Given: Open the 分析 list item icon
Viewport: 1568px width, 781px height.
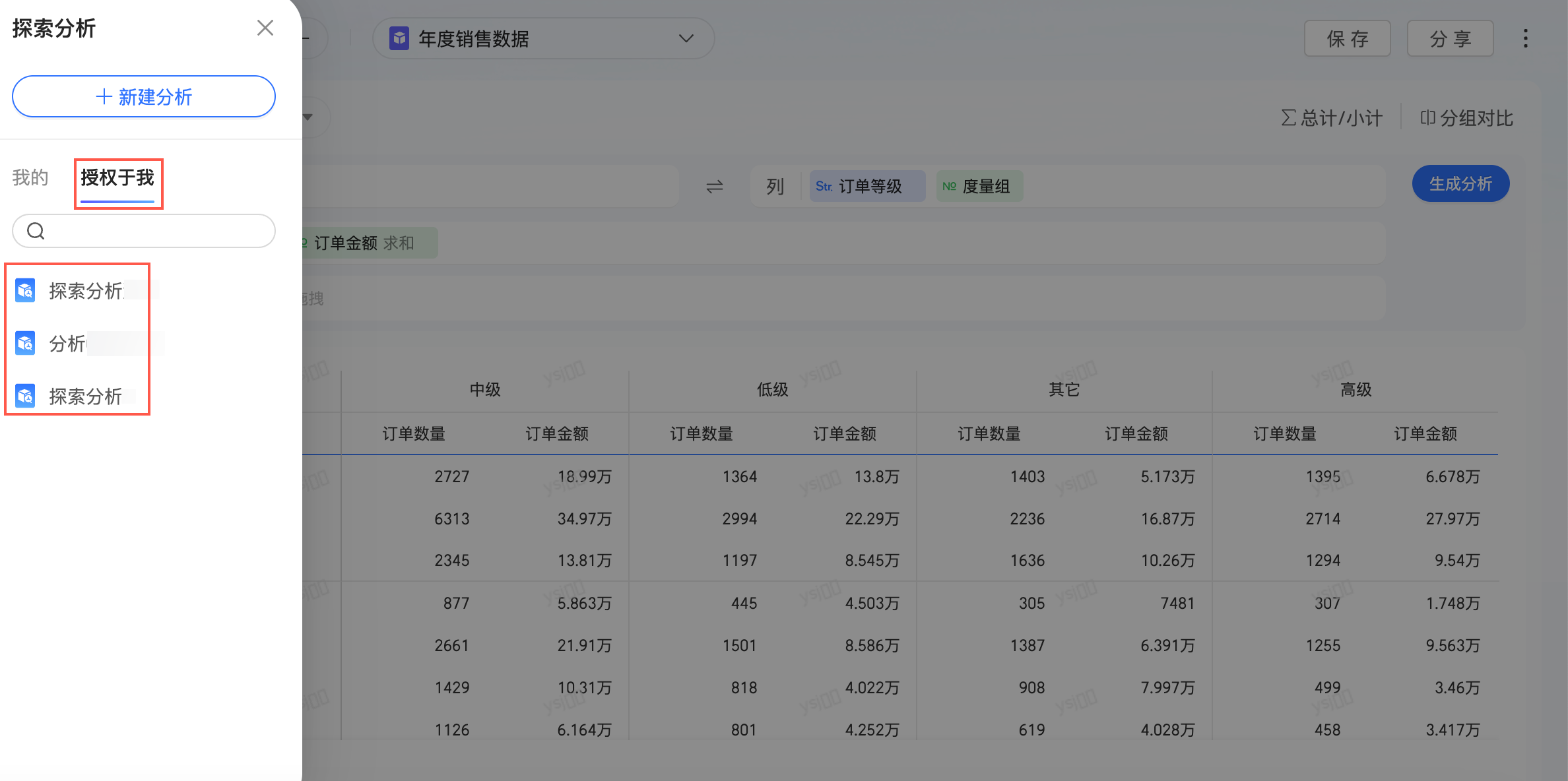Looking at the screenshot, I should (25, 343).
